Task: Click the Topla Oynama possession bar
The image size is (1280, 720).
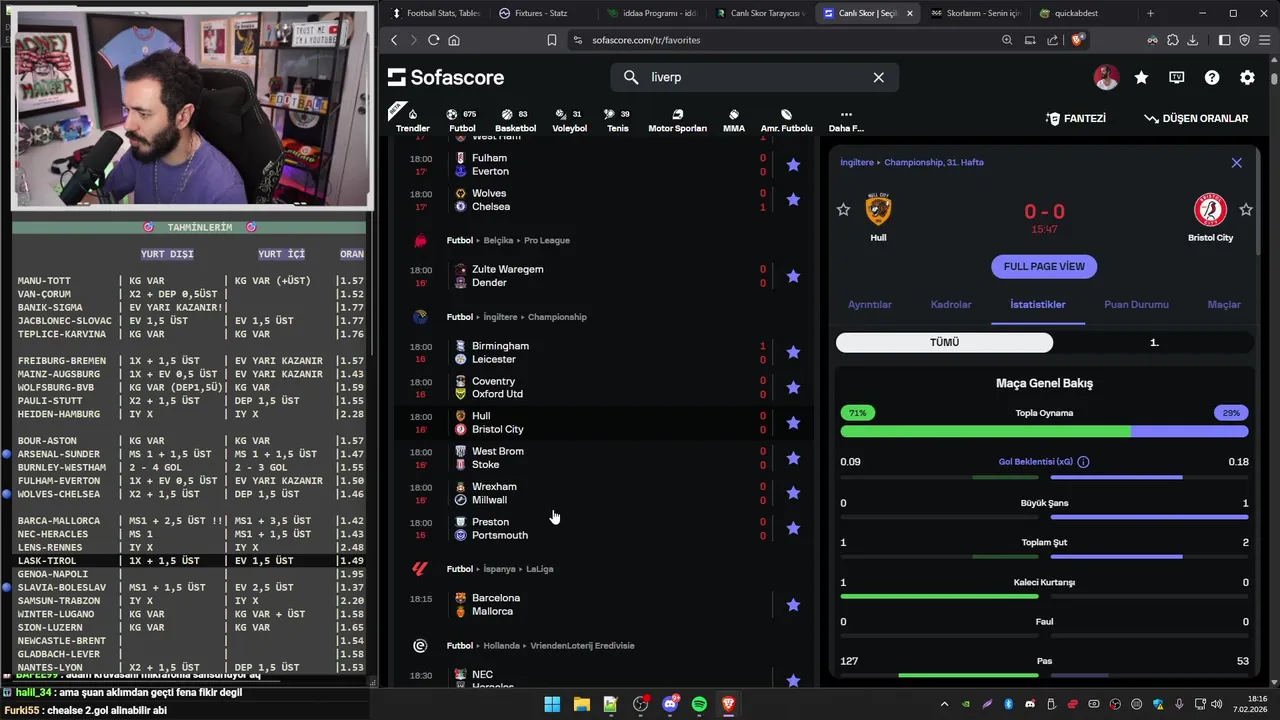Action: (1044, 431)
